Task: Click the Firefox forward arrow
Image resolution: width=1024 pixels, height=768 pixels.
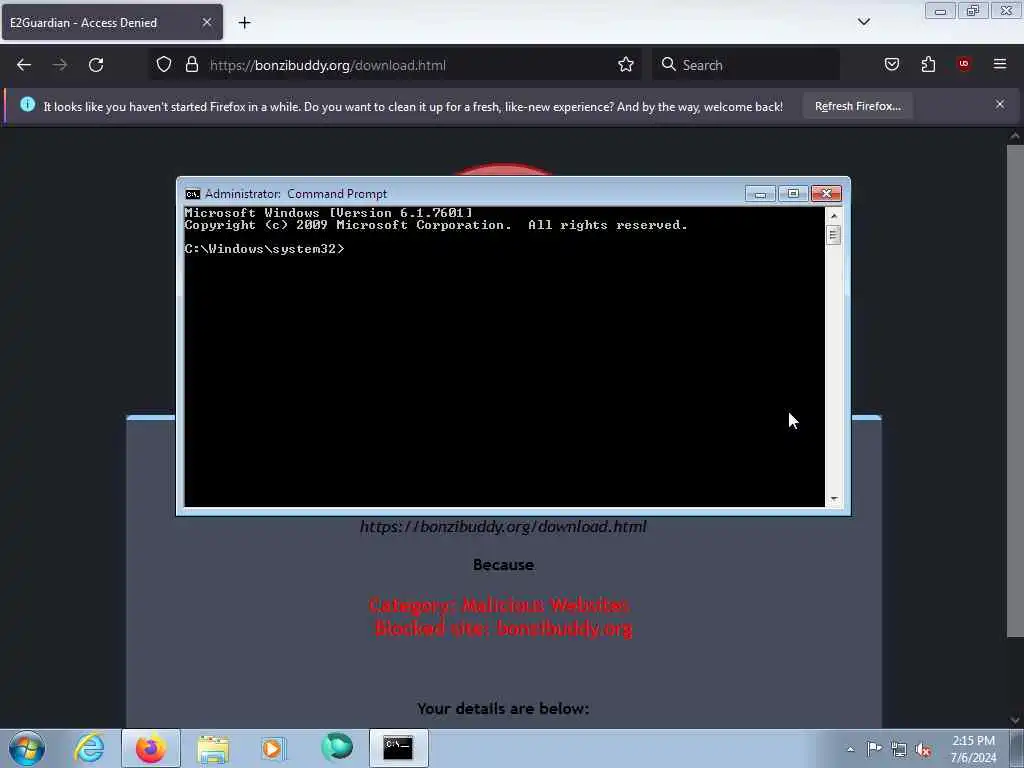Action: point(60,65)
